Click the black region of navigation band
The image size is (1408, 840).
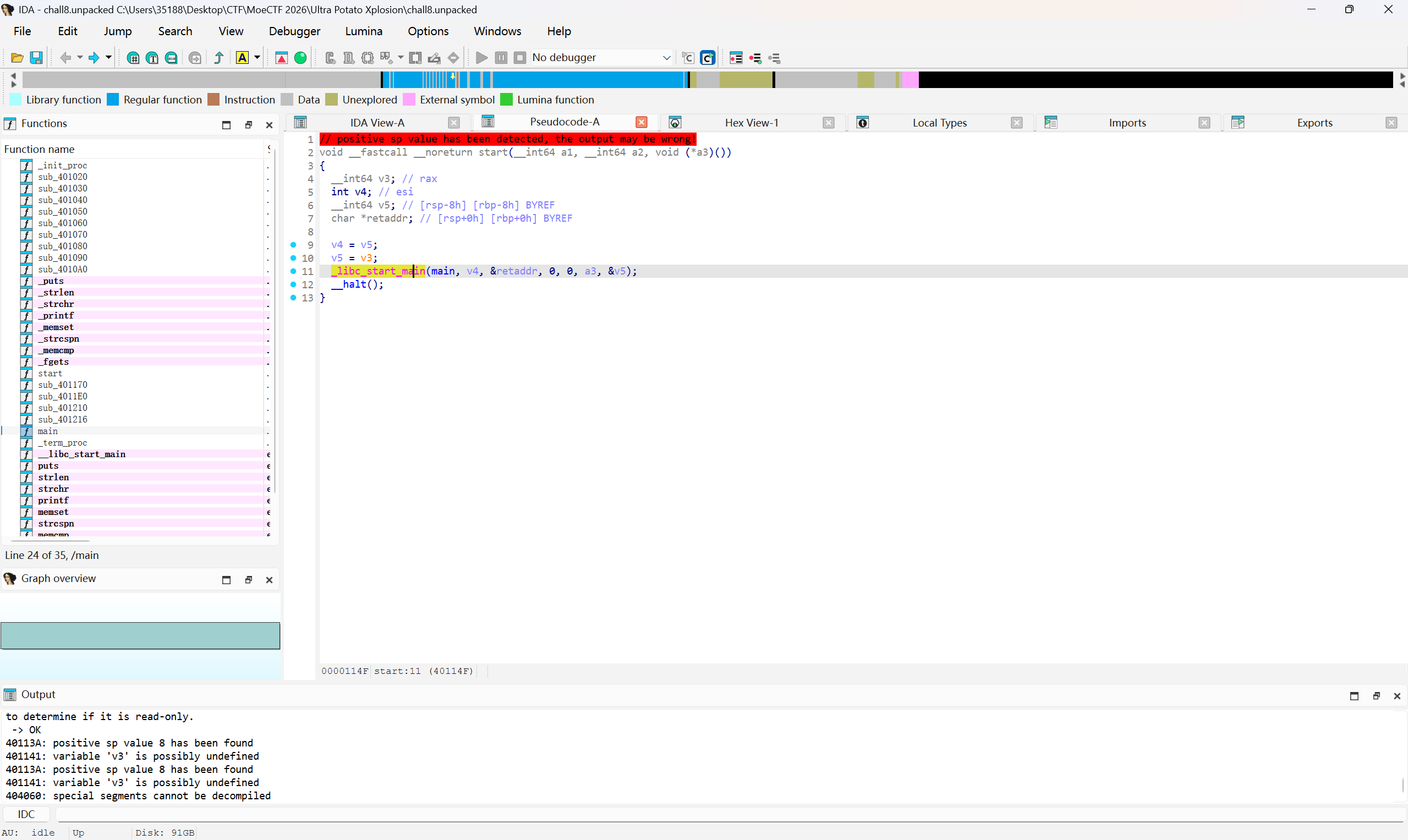click(x=1155, y=80)
